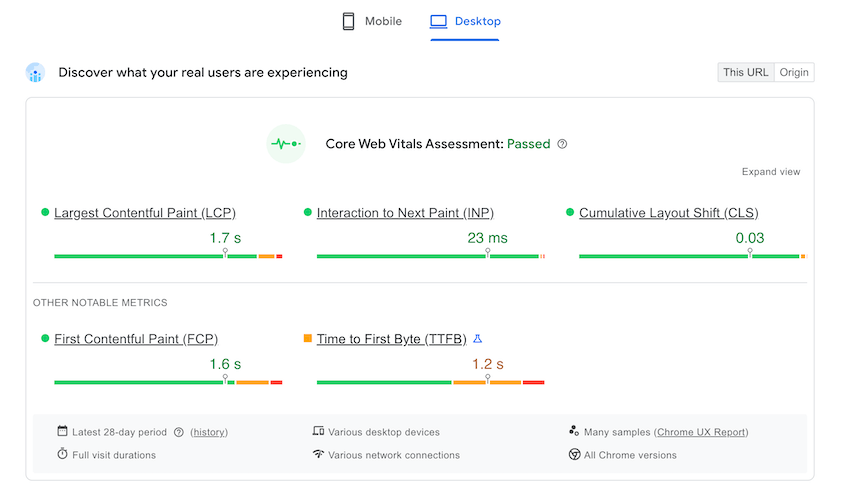Click the real users CrUX icon

35,73
